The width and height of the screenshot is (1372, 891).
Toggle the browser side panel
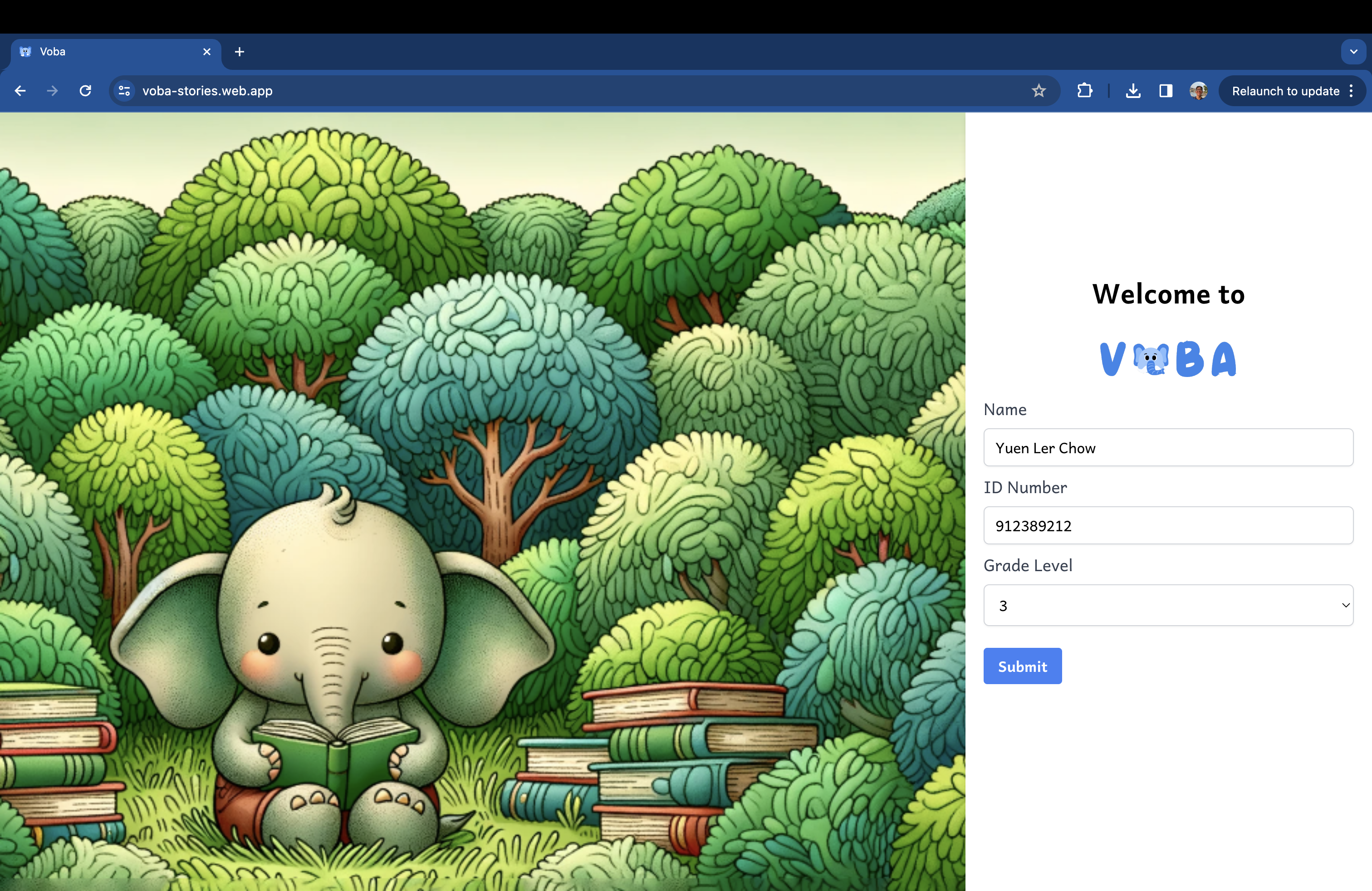[x=1166, y=91]
